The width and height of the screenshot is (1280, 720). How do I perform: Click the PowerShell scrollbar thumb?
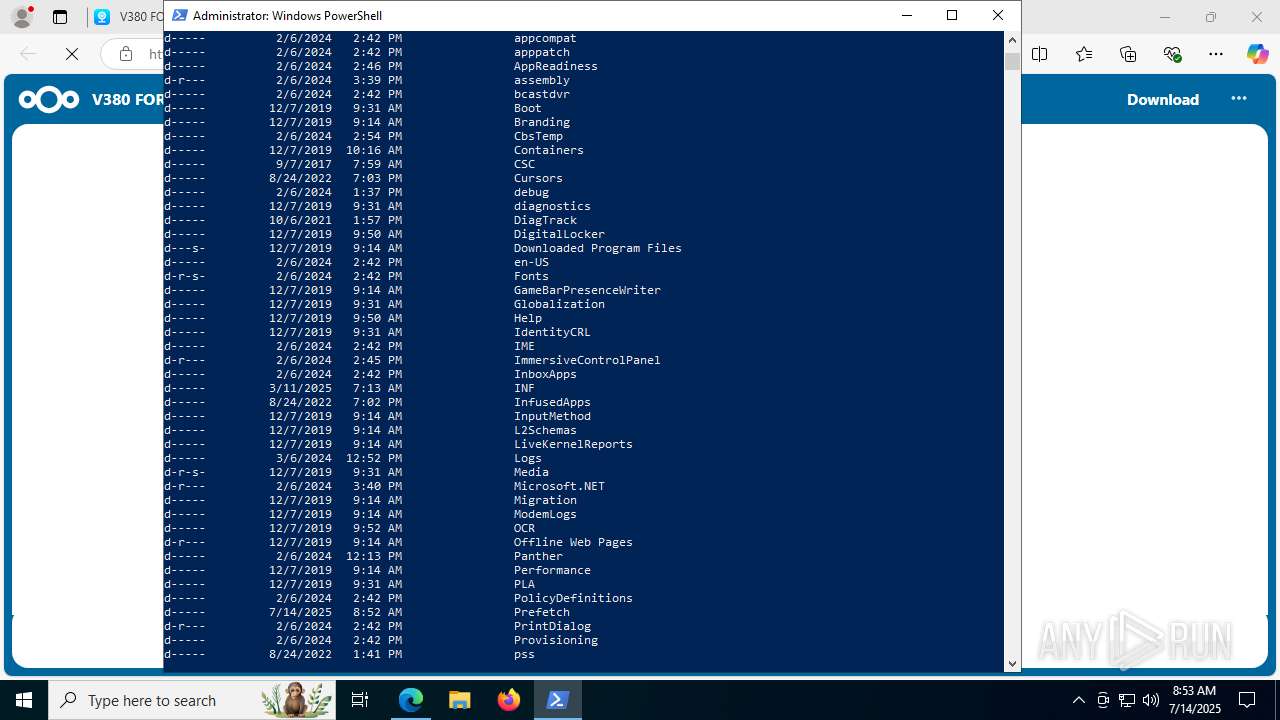pos(1012,61)
